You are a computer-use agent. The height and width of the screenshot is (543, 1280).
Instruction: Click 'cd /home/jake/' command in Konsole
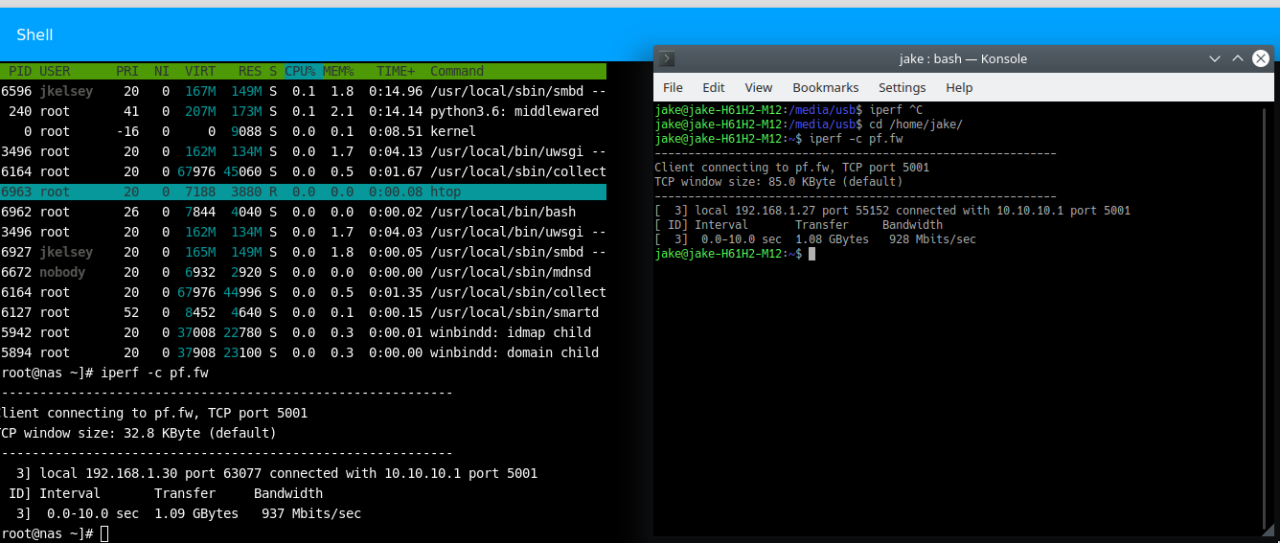click(915, 124)
